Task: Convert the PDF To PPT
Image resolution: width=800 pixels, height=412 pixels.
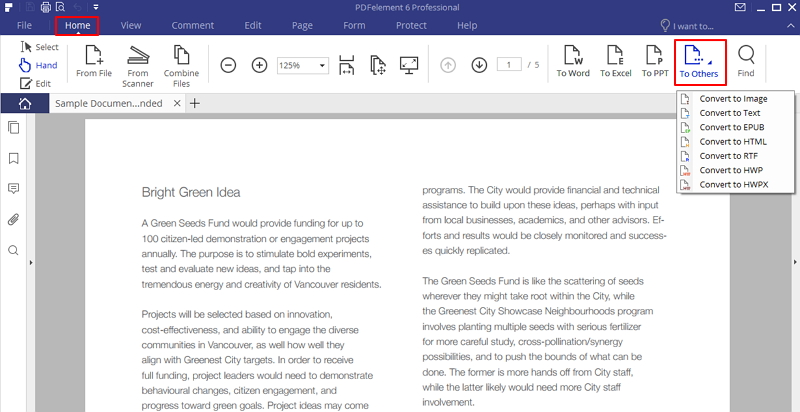Action: pyautogui.click(x=655, y=62)
